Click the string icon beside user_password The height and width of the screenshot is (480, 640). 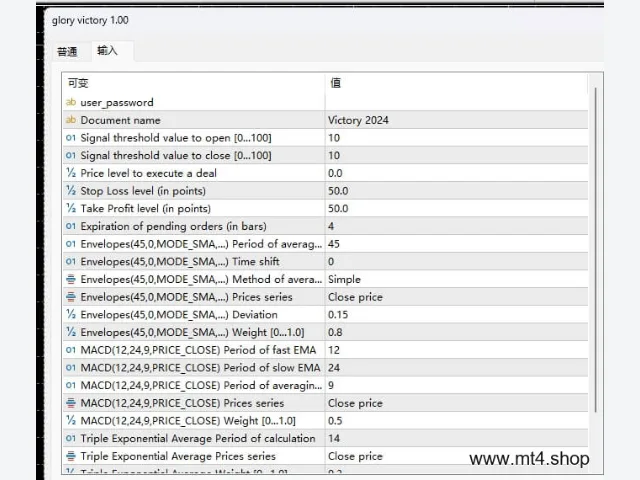pyautogui.click(x=71, y=102)
